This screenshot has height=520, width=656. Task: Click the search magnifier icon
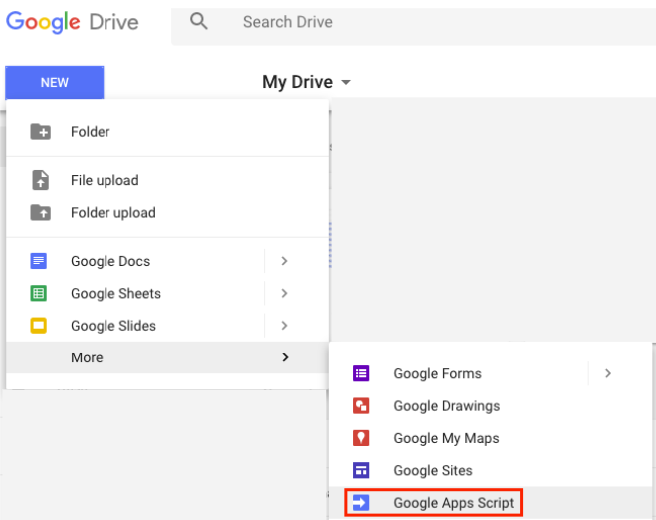[198, 21]
